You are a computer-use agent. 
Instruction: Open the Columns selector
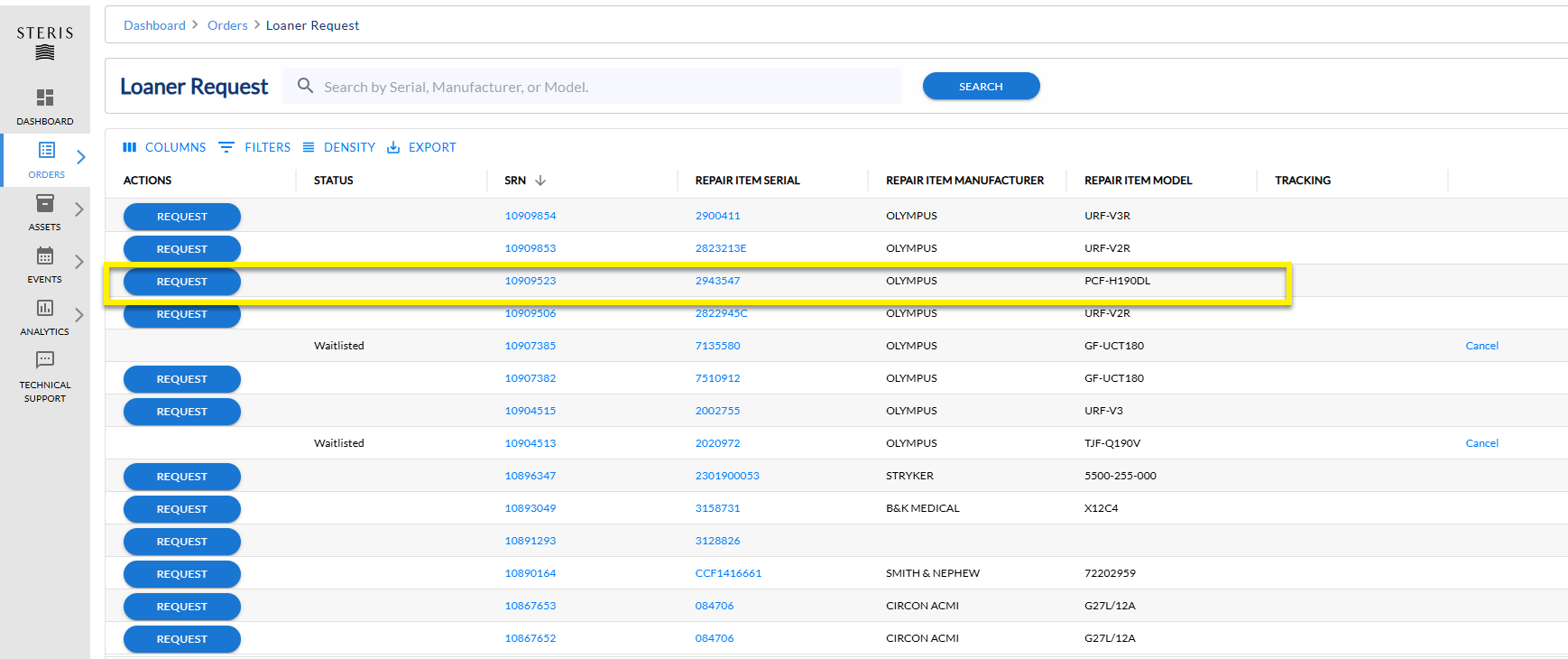click(164, 147)
